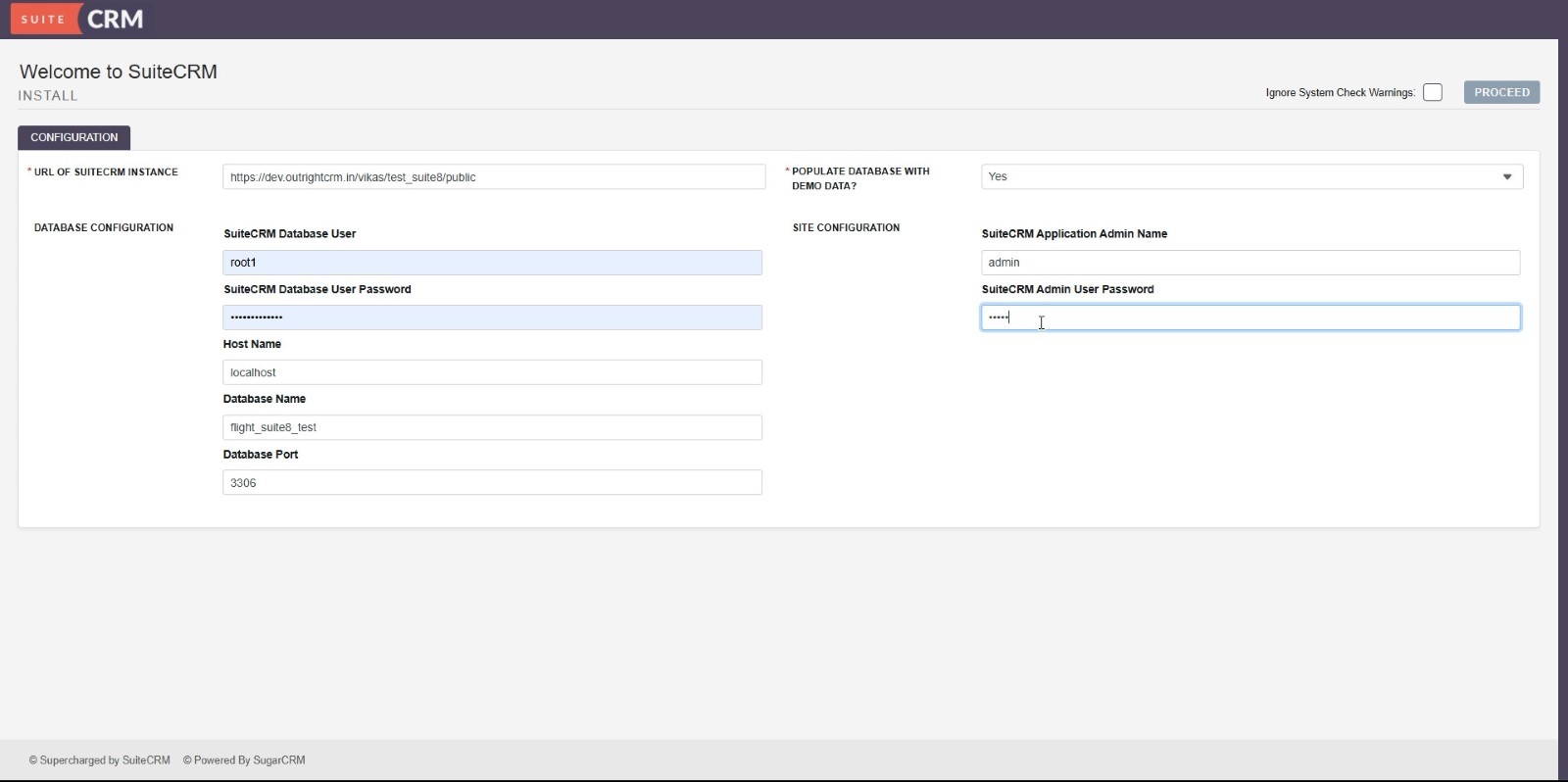Click the SuiteCRM Admin User Password field
The image size is (1568, 782).
click(x=1250, y=318)
